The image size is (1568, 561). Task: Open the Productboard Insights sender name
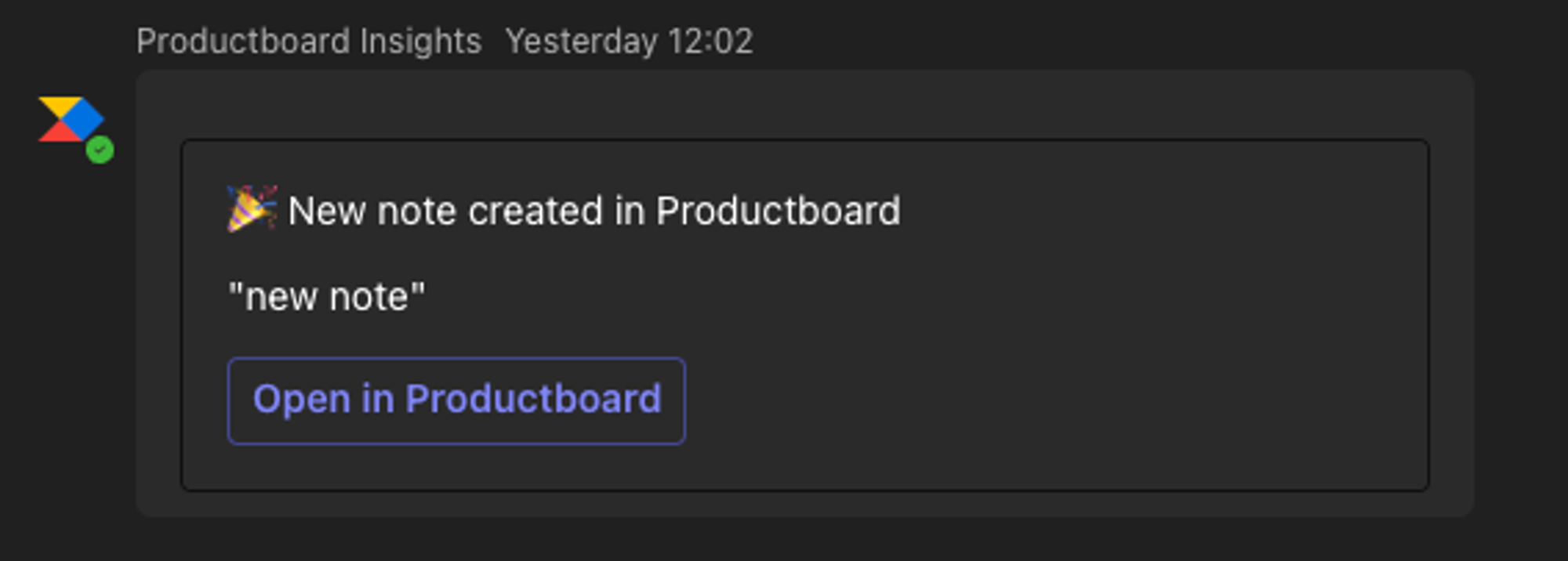pyautogui.click(x=309, y=41)
